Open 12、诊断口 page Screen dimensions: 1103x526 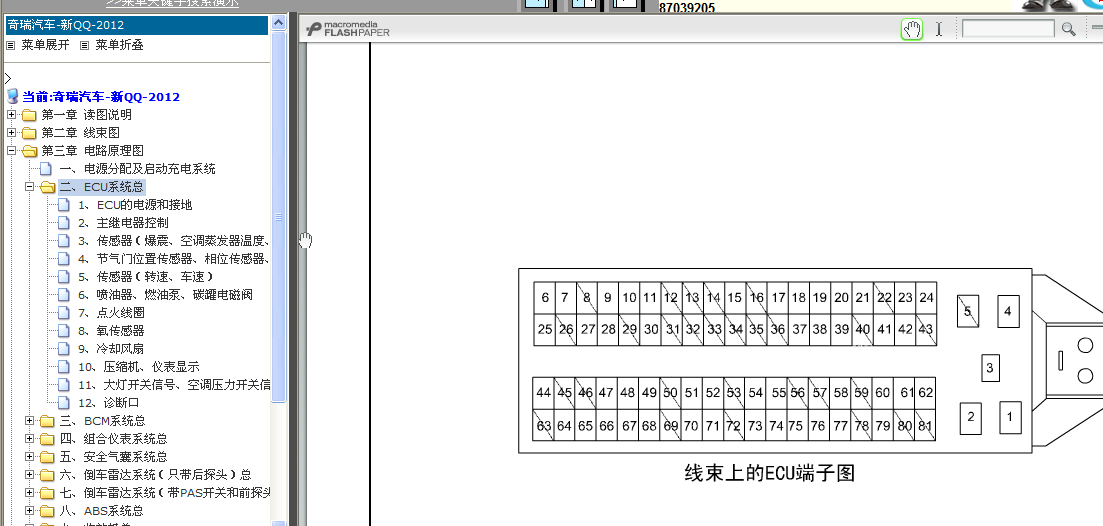[108, 403]
